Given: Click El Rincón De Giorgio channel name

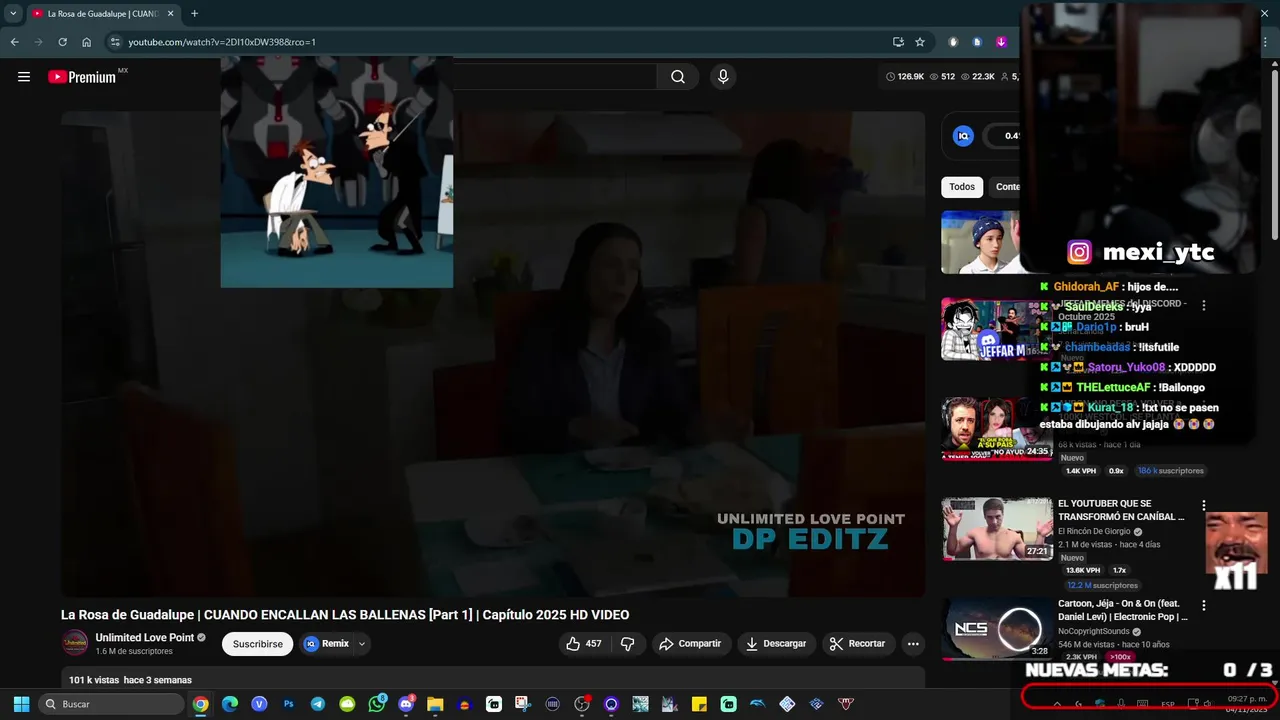Looking at the screenshot, I should click(x=1094, y=532).
